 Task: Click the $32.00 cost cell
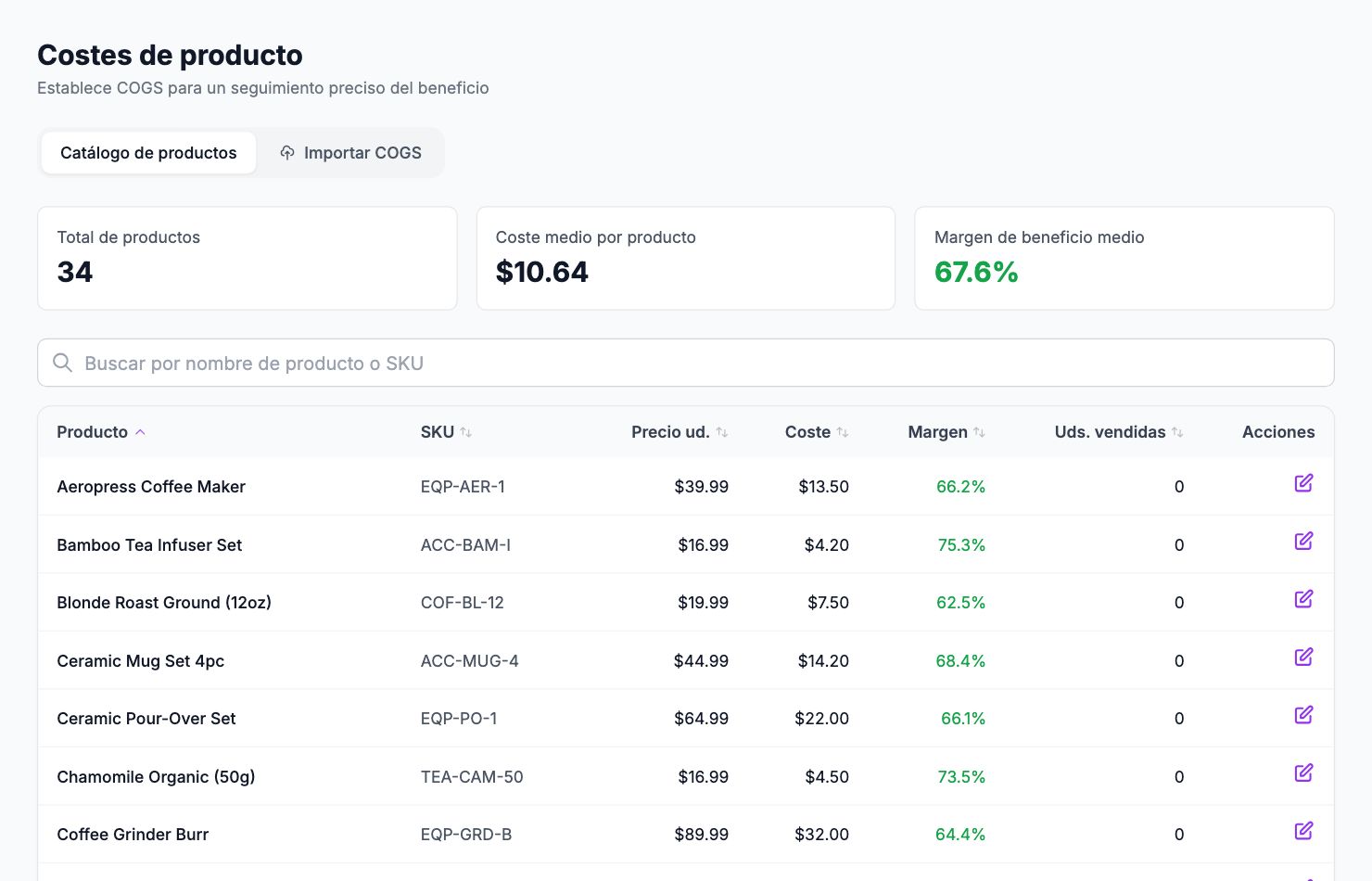click(821, 835)
